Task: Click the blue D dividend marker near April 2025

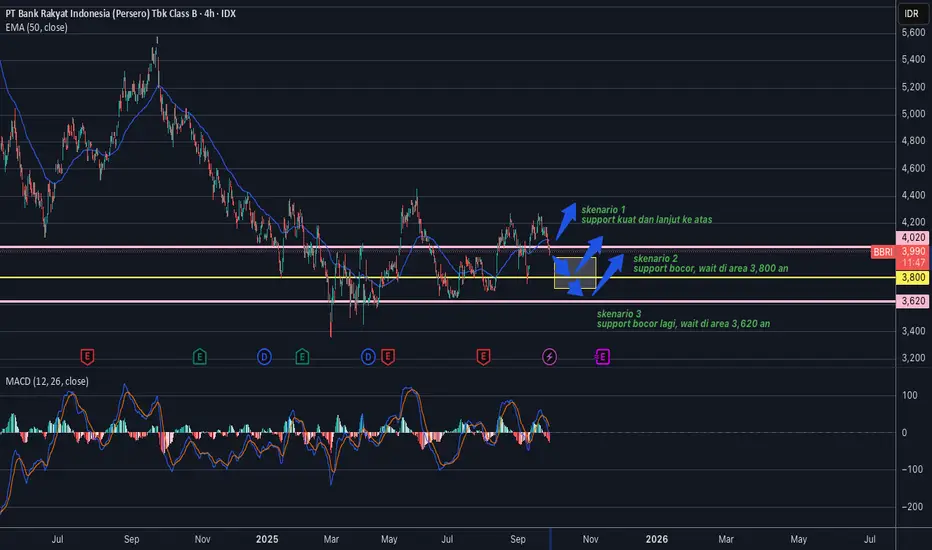Action: point(369,357)
